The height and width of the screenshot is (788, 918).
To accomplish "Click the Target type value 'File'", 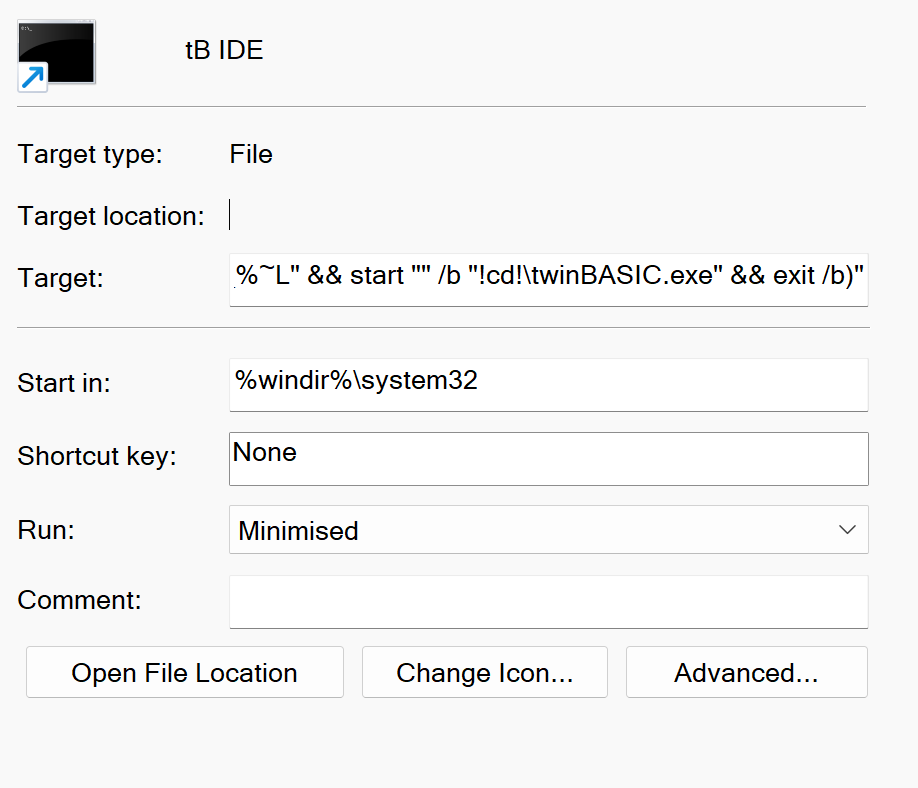I will tap(251, 155).
